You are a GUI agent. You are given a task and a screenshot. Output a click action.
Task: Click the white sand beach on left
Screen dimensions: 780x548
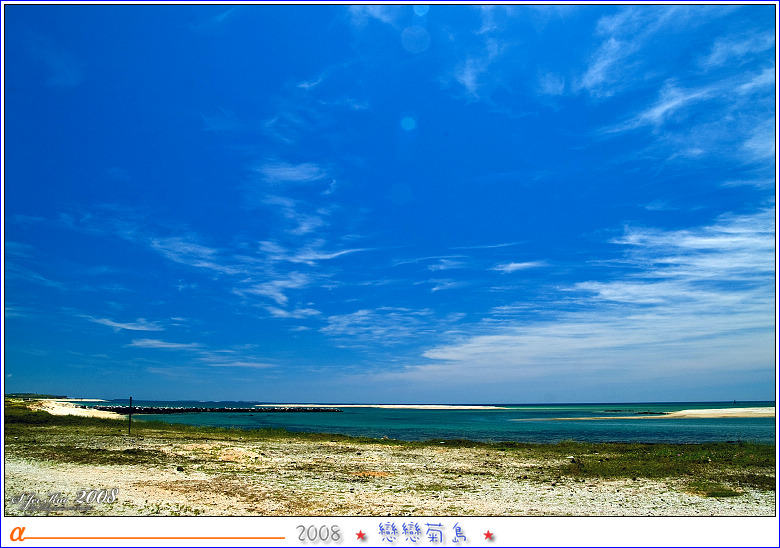click(x=72, y=408)
